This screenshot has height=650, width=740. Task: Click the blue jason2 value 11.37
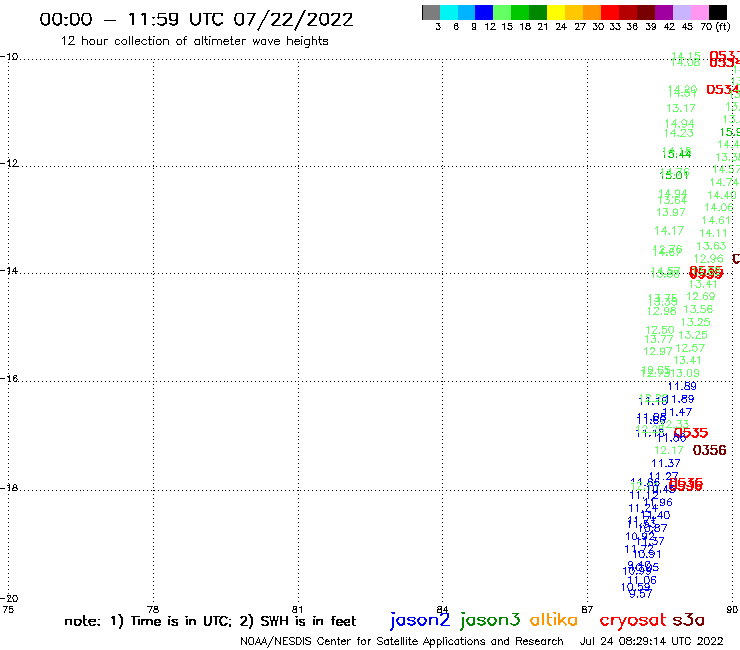coord(665,464)
